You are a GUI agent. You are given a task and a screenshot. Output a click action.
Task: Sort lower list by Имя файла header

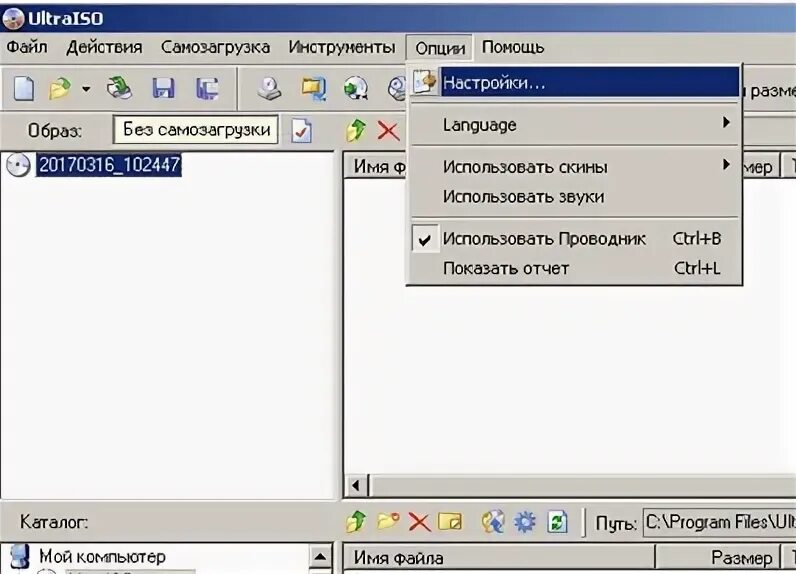(x=499, y=558)
